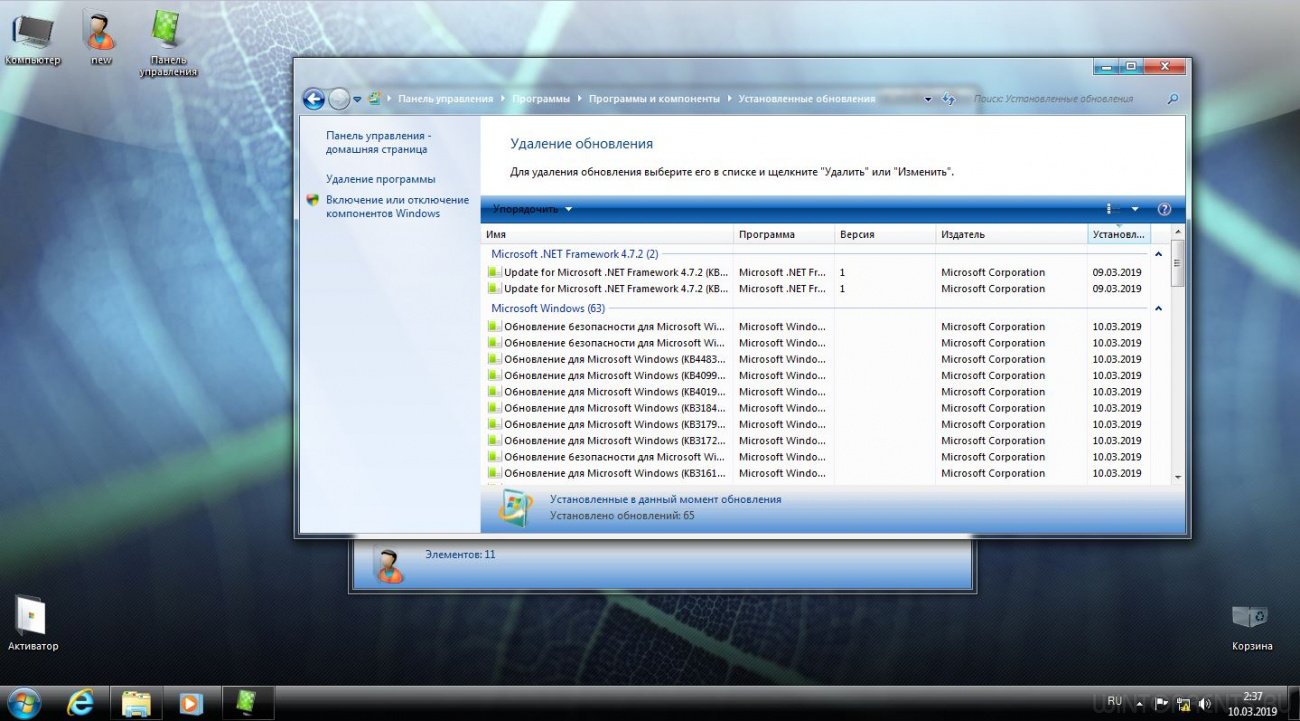Open the volume speaker tray icon
1300x721 pixels.
tap(1204, 703)
